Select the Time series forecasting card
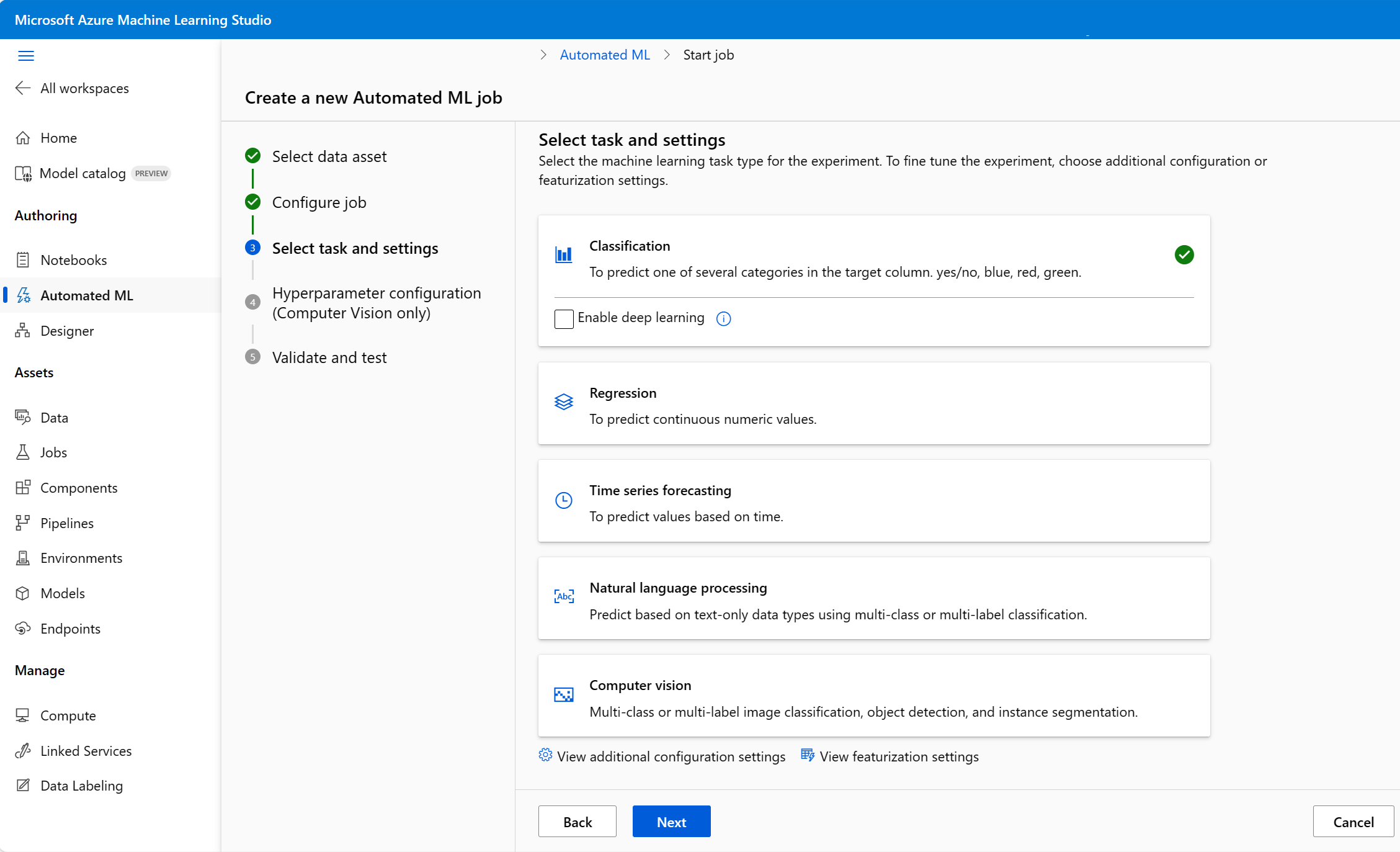1400x852 pixels. pos(874,501)
